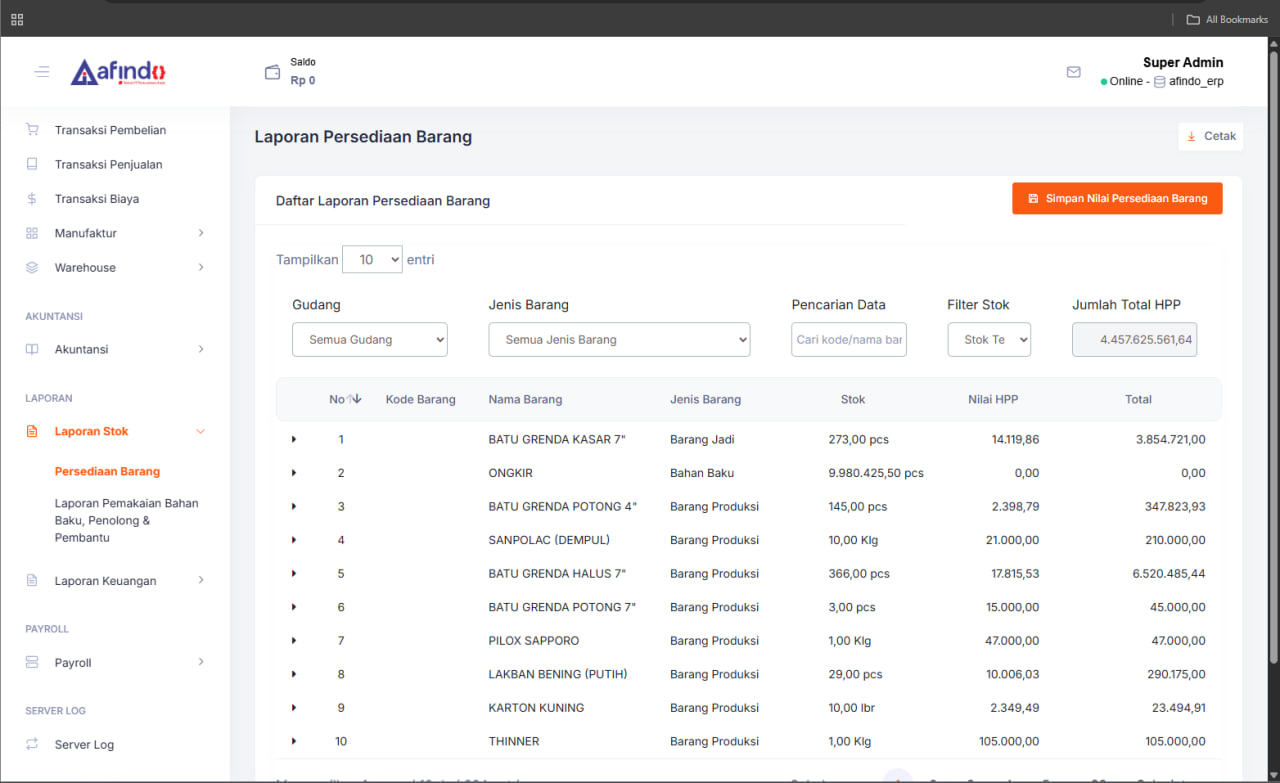Expand row SANPOLAC (DEMPUL) details
Image resolution: width=1280 pixels, height=783 pixels.
click(x=294, y=540)
